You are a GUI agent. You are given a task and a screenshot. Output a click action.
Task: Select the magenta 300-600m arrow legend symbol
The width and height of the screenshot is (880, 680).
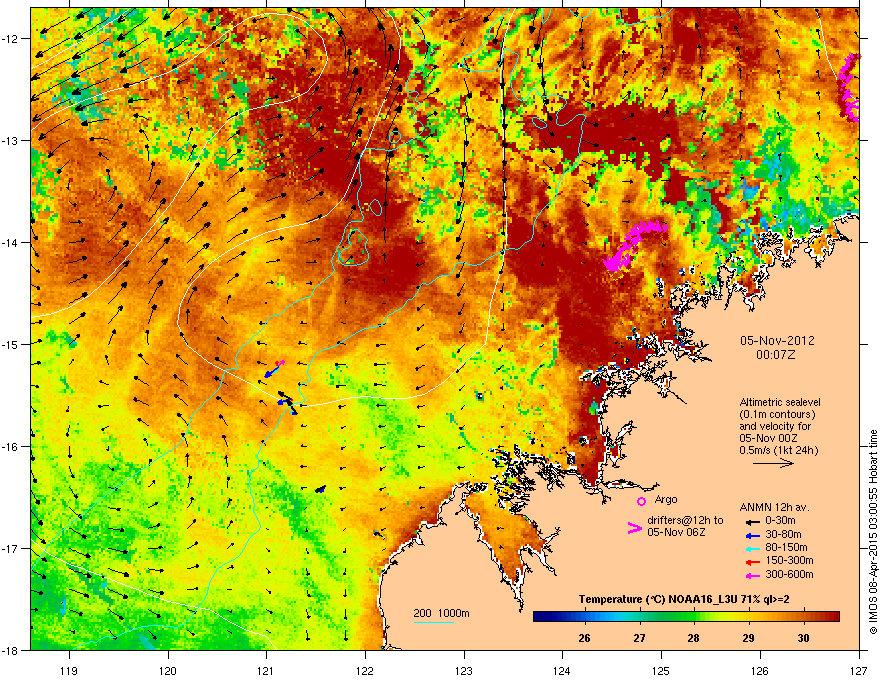(x=753, y=576)
